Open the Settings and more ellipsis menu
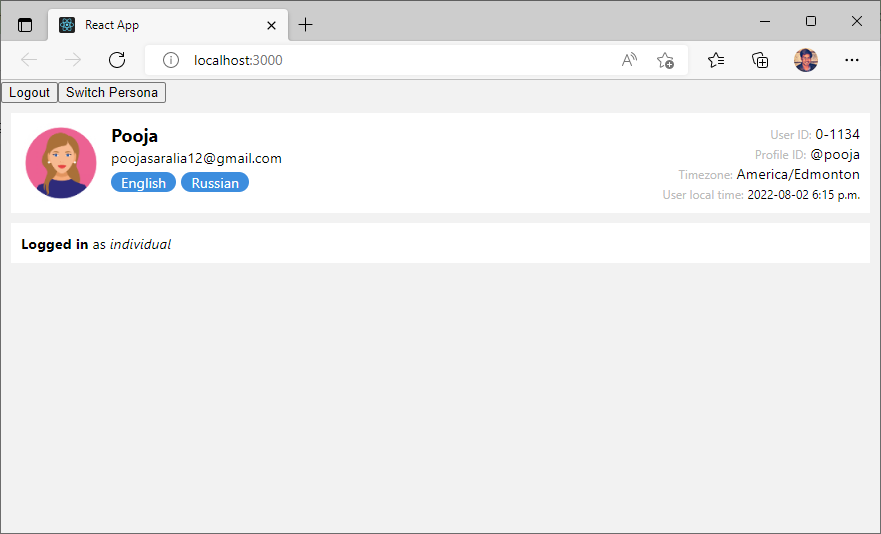Viewport: 881px width, 534px height. pos(852,60)
